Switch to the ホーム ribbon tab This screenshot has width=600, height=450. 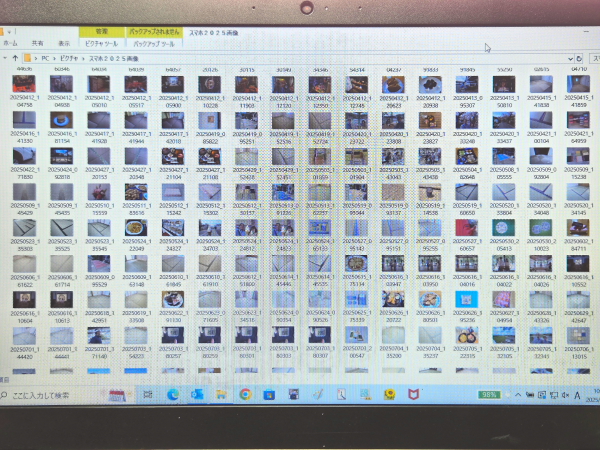(x=9, y=44)
